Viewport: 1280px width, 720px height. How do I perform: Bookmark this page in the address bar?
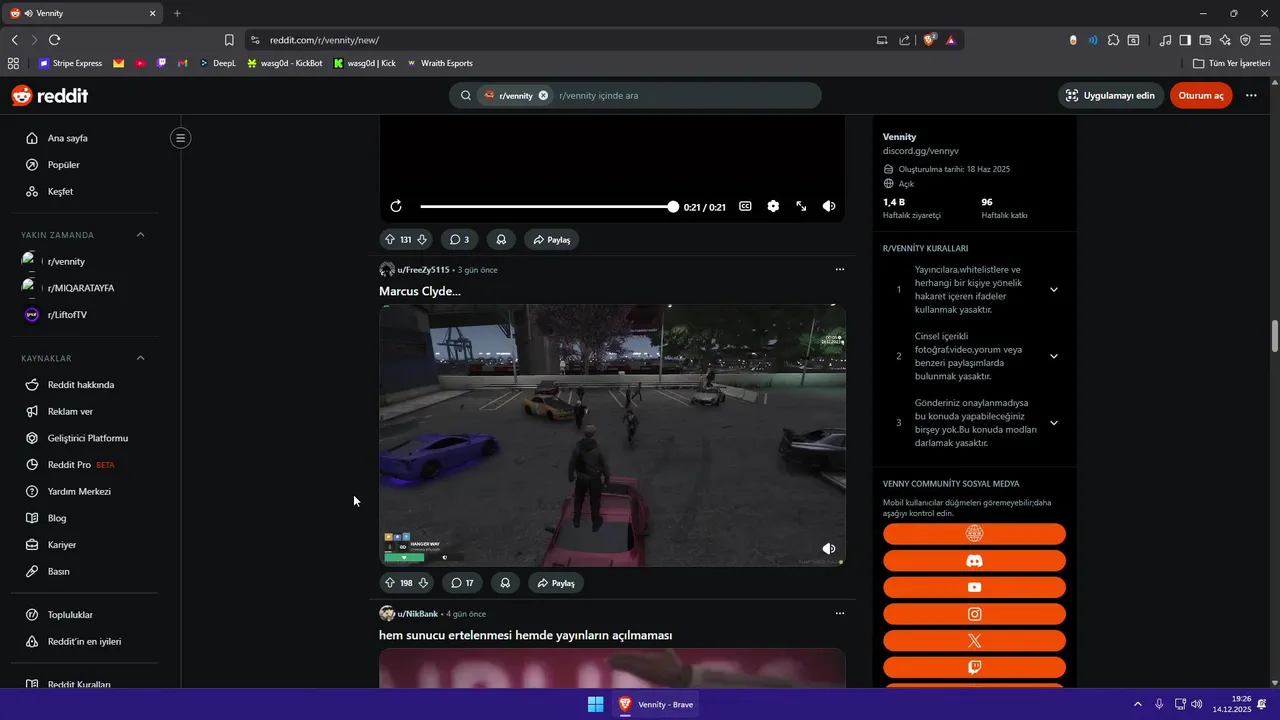[x=229, y=40]
